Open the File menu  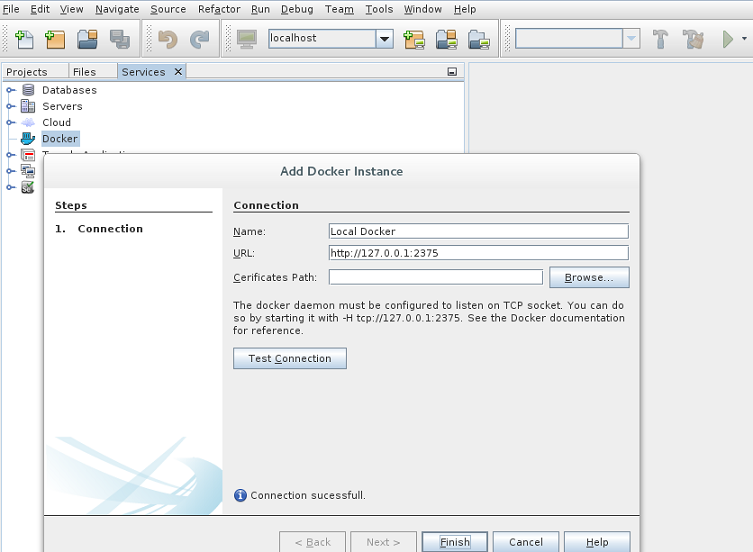11,9
